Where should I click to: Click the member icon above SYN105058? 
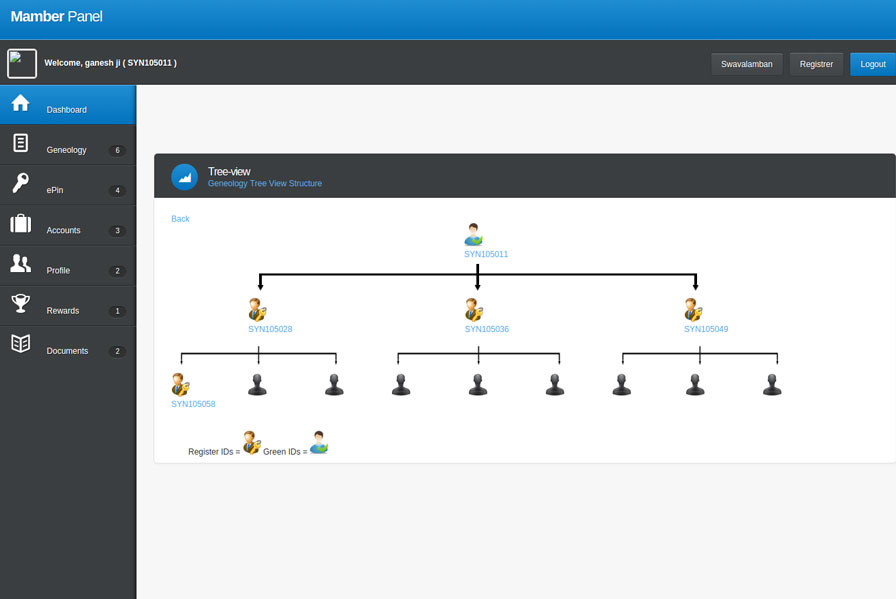coord(181,385)
